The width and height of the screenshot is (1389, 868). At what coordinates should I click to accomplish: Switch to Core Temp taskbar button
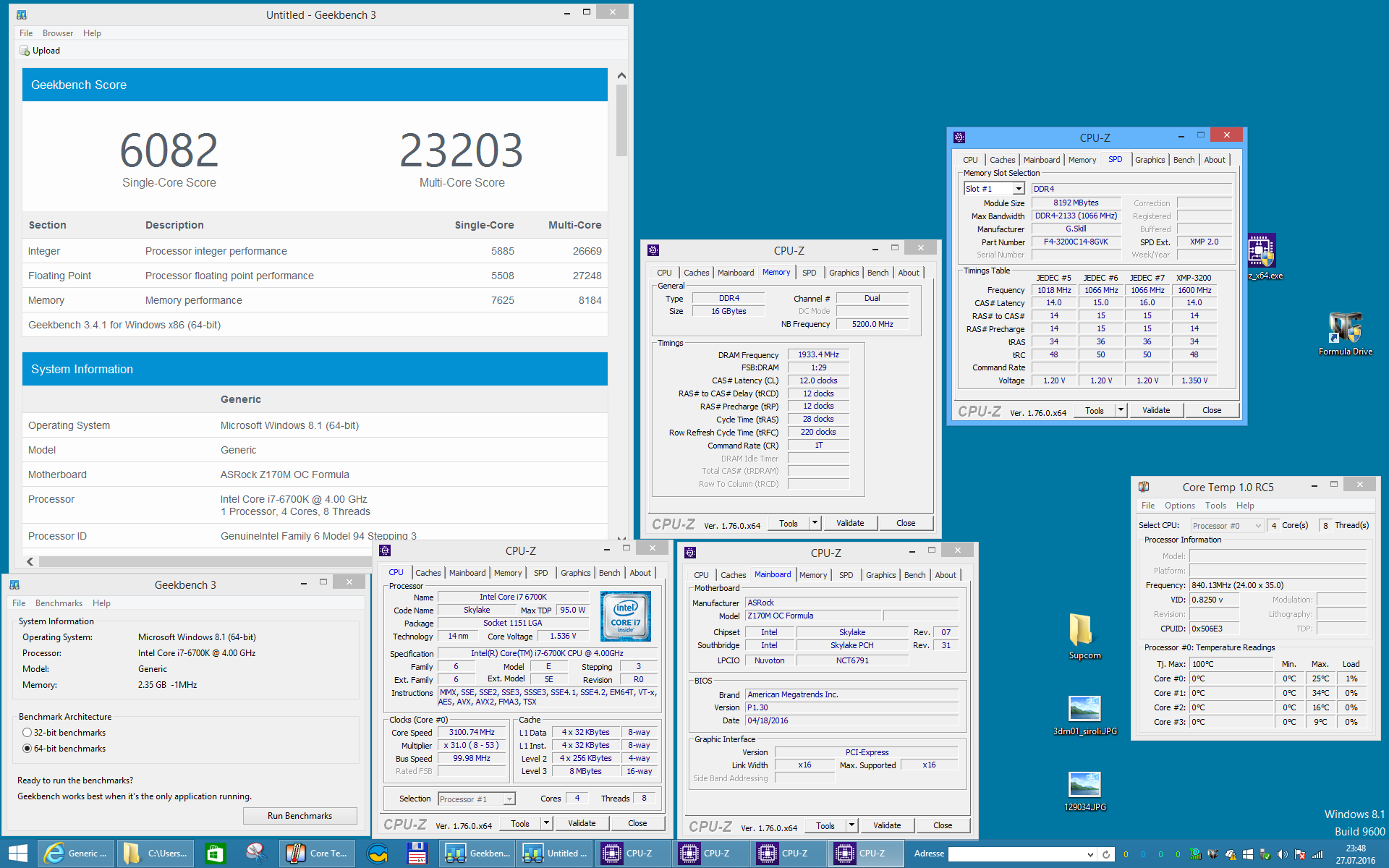coord(318,854)
